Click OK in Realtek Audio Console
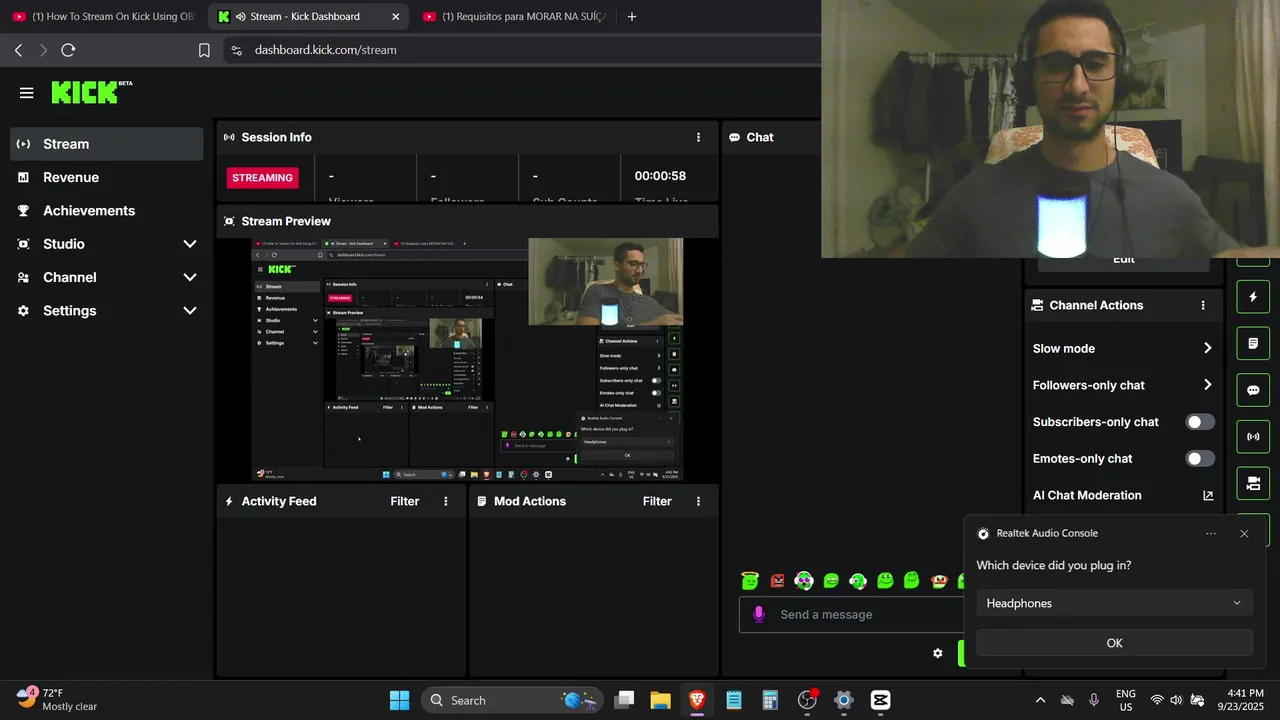The width and height of the screenshot is (1280, 720). pos(1114,643)
